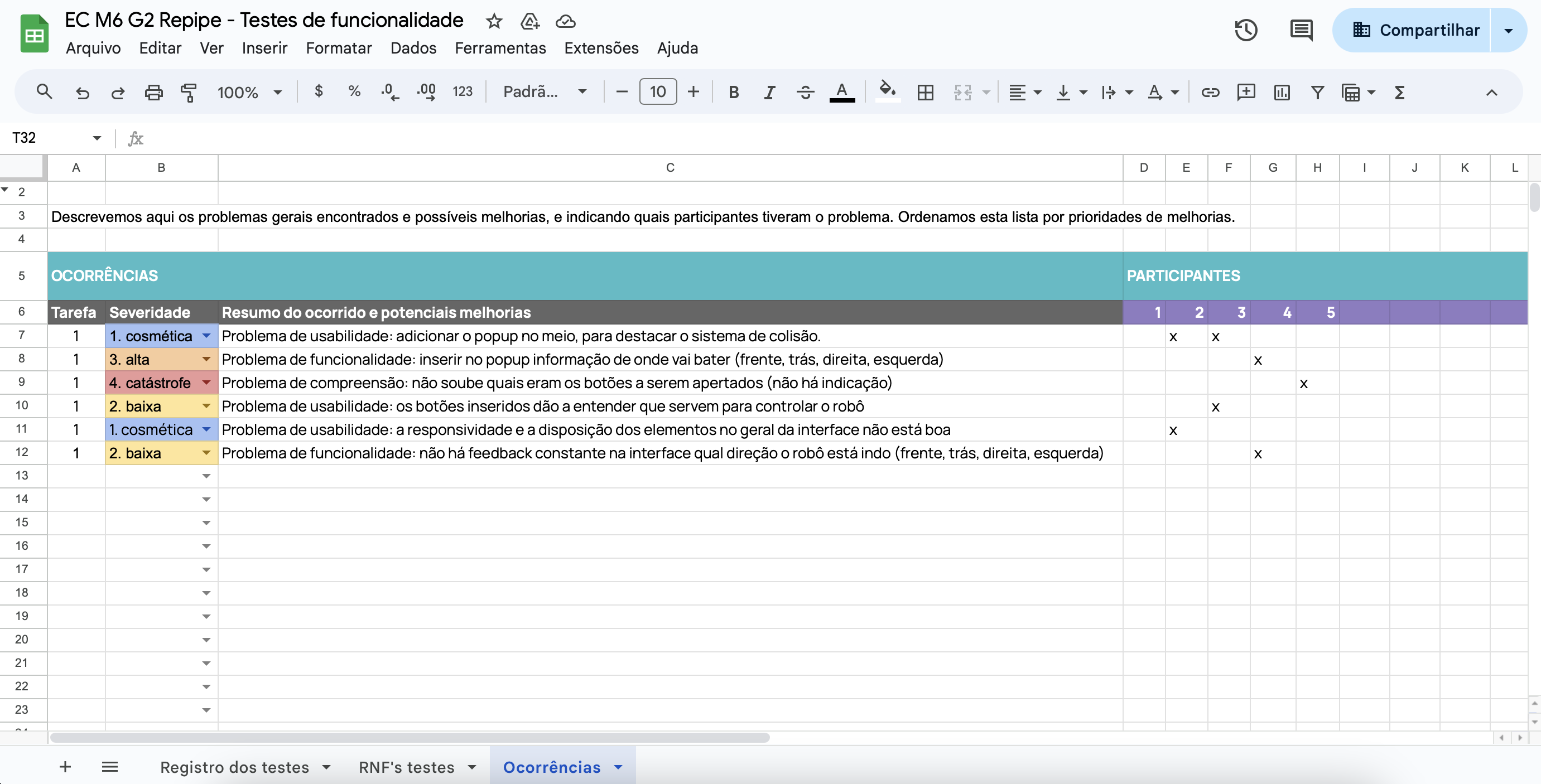Open the Extensões menu
The width and height of the screenshot is (1541, 784).
pos(601,48)
